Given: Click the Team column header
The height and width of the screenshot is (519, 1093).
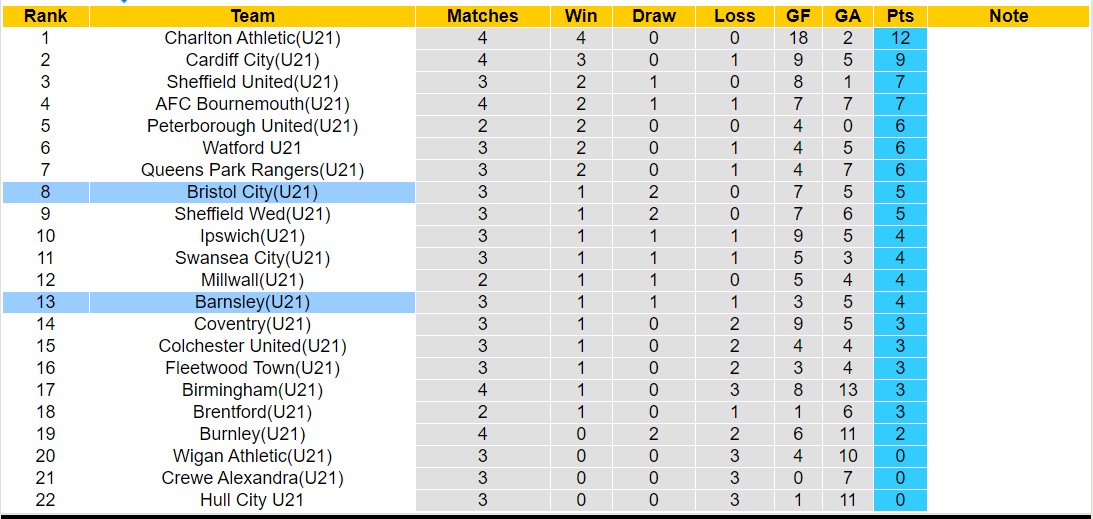Looking at the screenshot, I should pyautogui.click(x=252, y=16).
